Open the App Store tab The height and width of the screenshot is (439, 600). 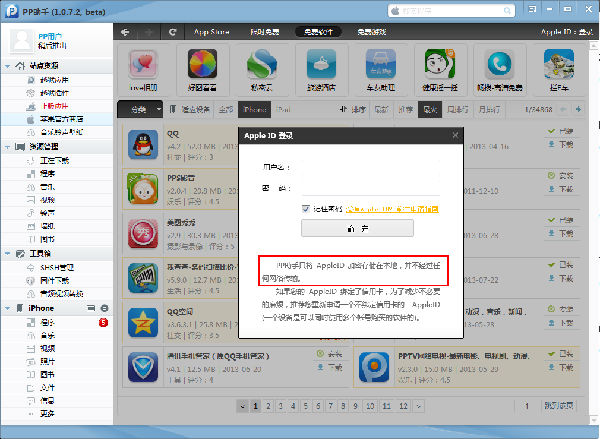[x=211, y=32]
